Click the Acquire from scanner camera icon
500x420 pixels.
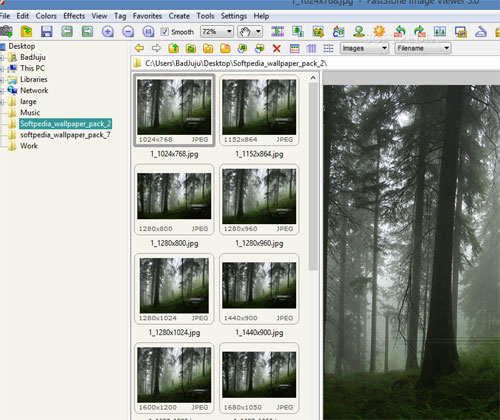(x=6, y=31)
